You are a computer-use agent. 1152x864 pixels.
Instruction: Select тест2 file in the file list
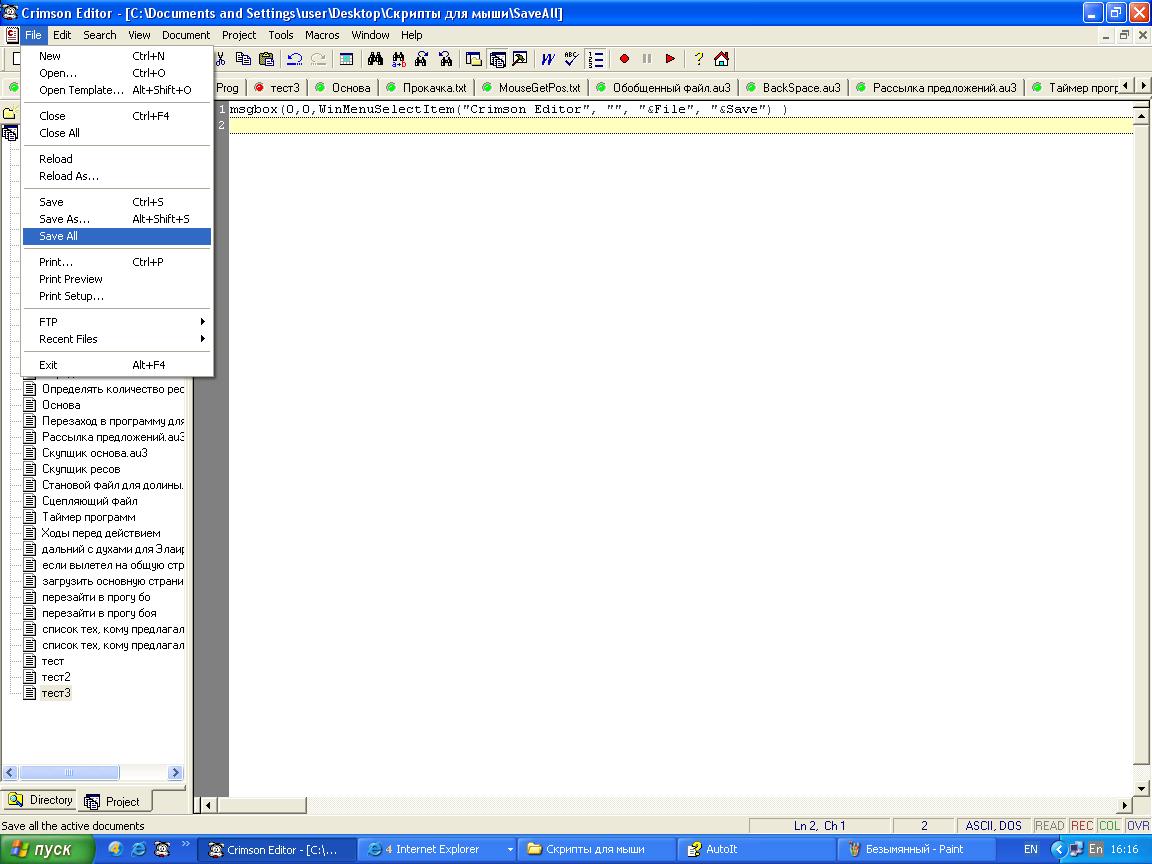(x=56, y=677)
